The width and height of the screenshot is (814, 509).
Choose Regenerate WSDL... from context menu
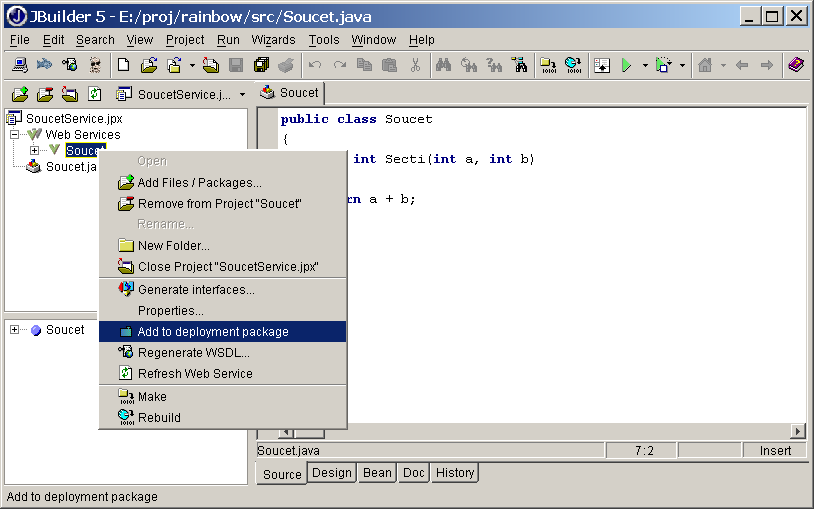193,353
